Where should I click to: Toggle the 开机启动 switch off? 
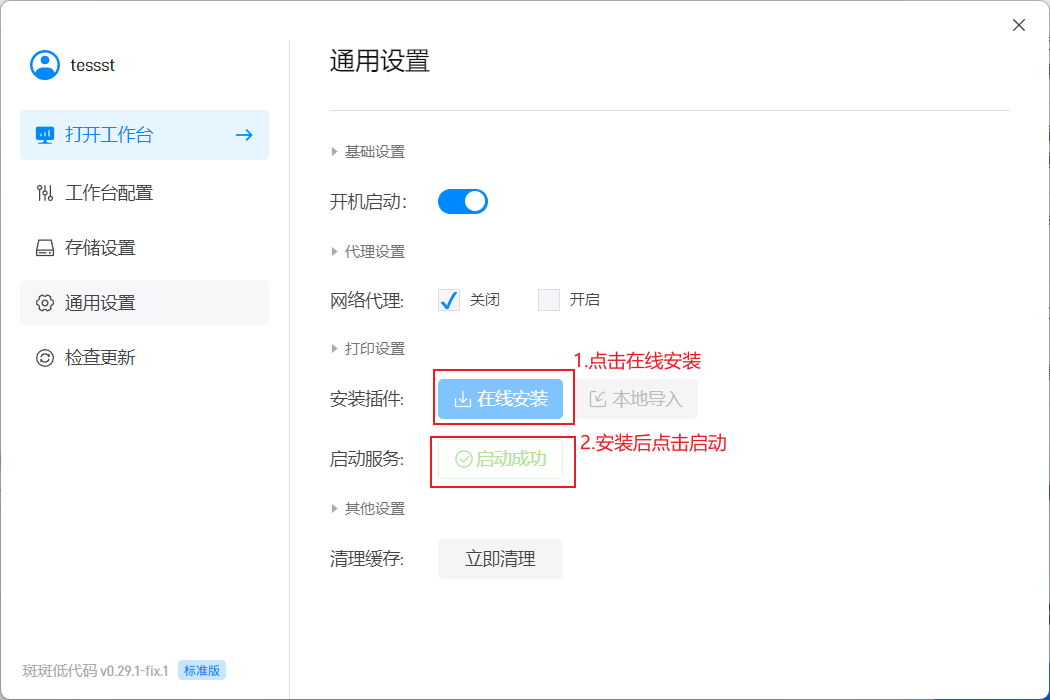[463, 202]
